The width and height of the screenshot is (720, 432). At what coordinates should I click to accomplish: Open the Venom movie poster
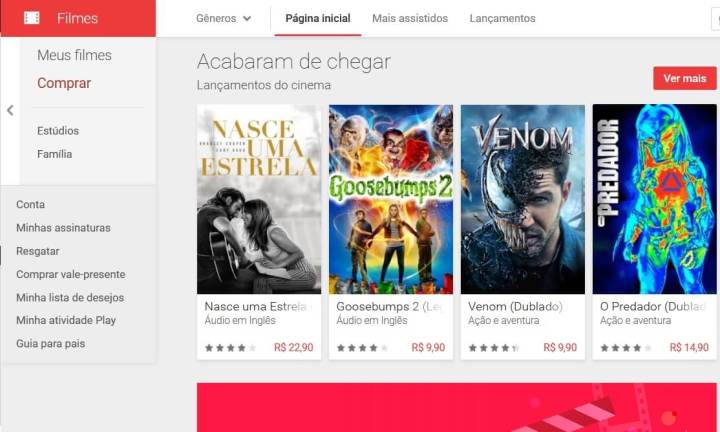point(523,199)
